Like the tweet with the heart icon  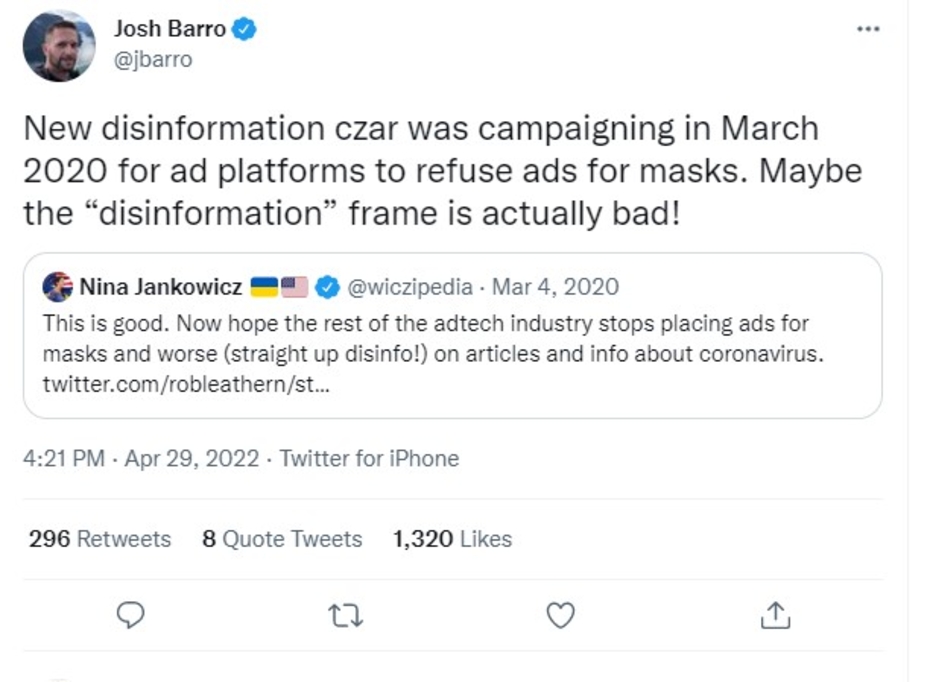(561, 615)
